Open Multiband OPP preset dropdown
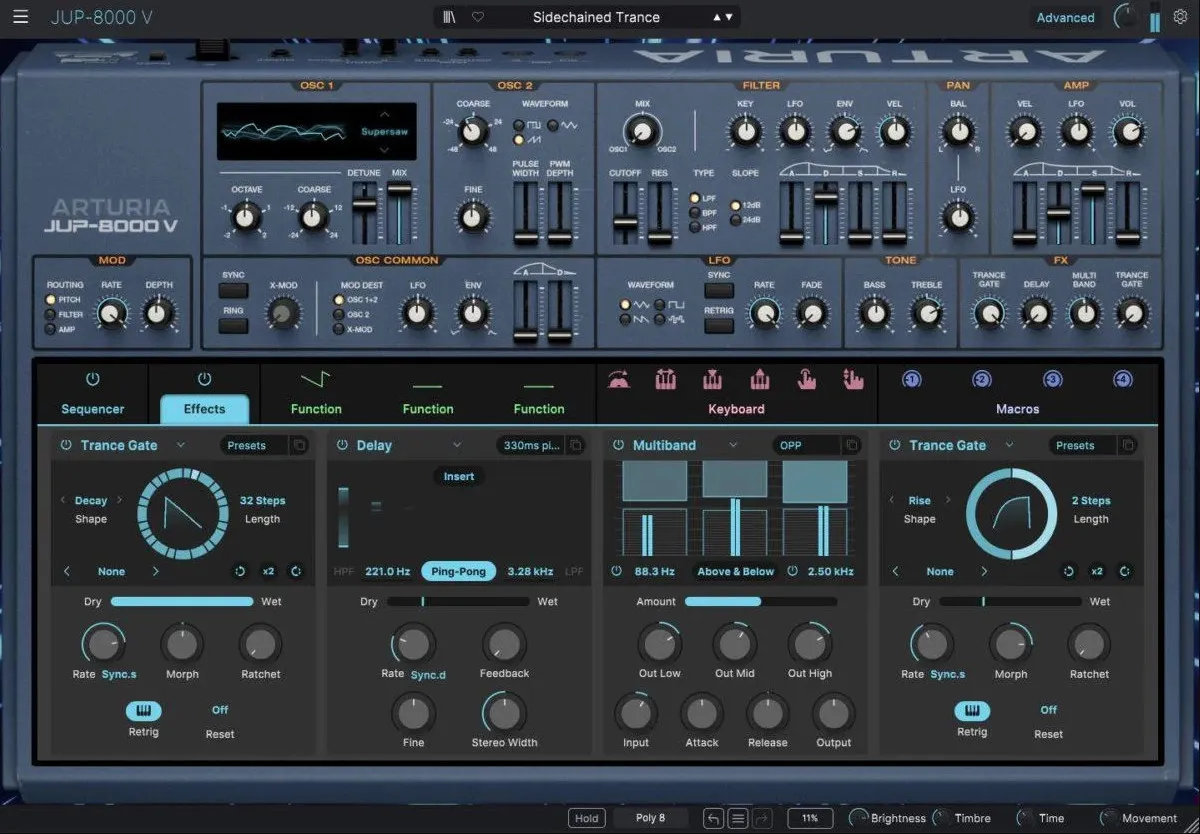The height and width of the screenshot is (834, 1200). 806,445
